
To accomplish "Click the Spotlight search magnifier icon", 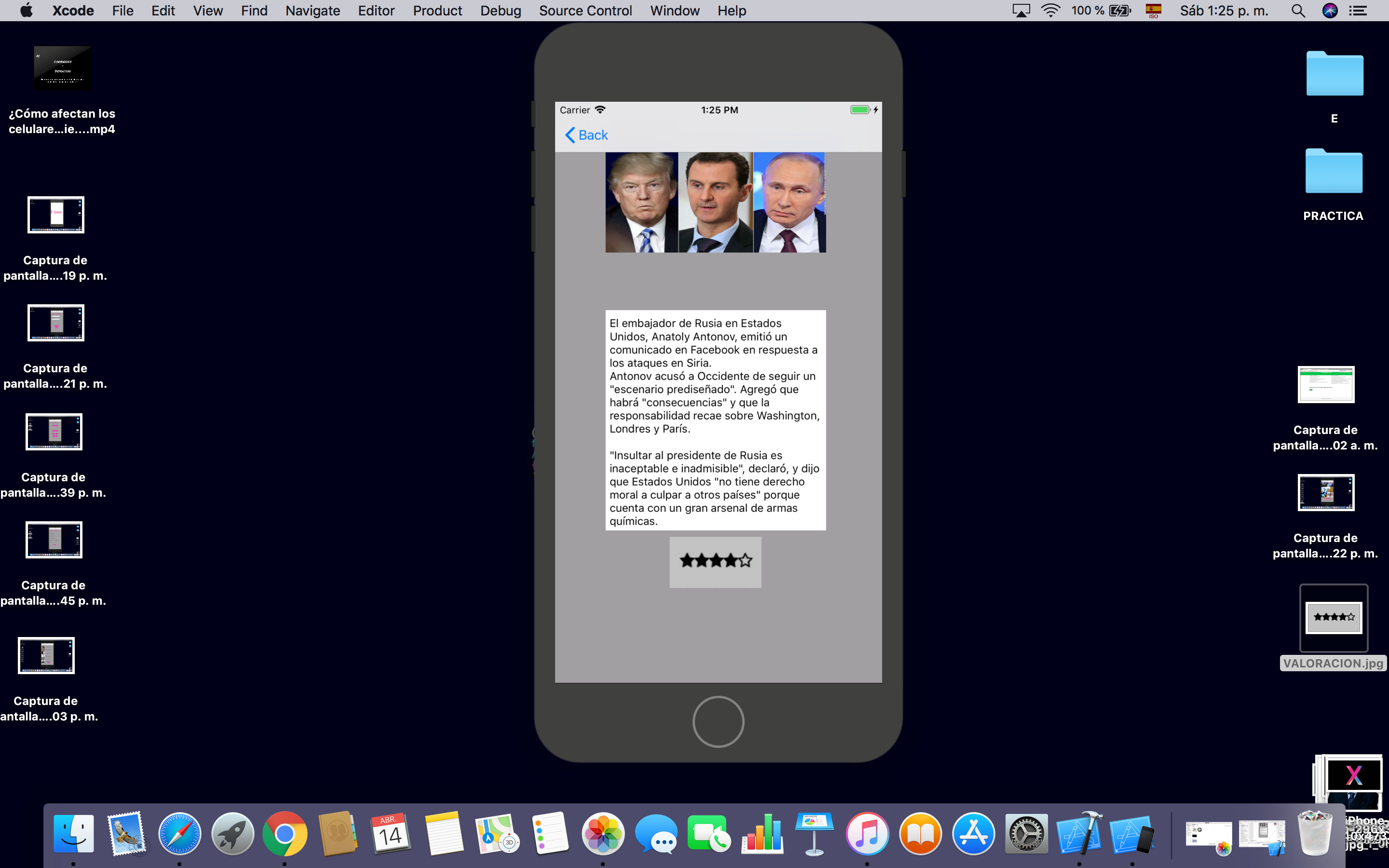I will coord(1298,11).
